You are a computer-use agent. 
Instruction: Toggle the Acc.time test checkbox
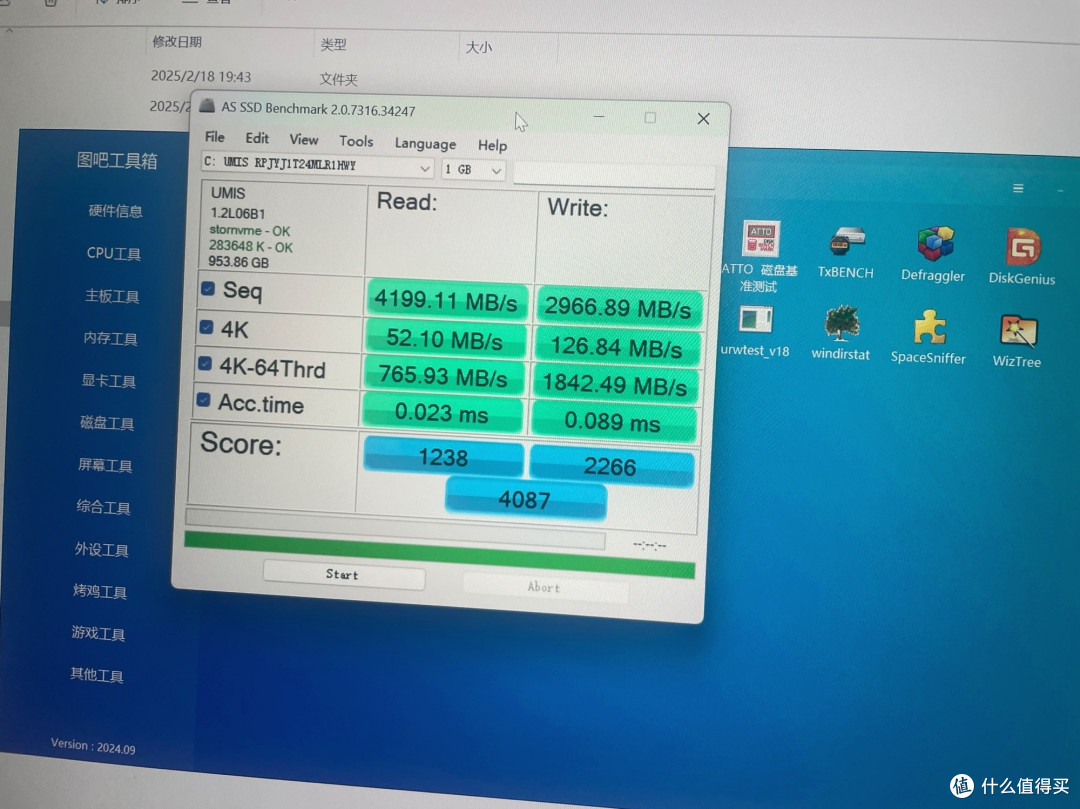(203, 399)
